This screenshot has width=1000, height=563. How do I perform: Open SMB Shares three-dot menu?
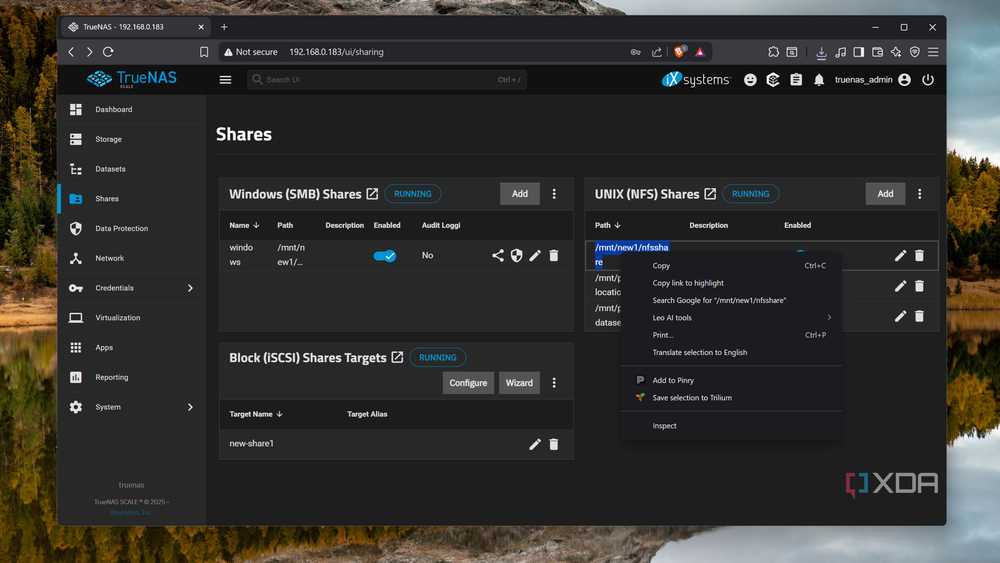click(554, 194)
